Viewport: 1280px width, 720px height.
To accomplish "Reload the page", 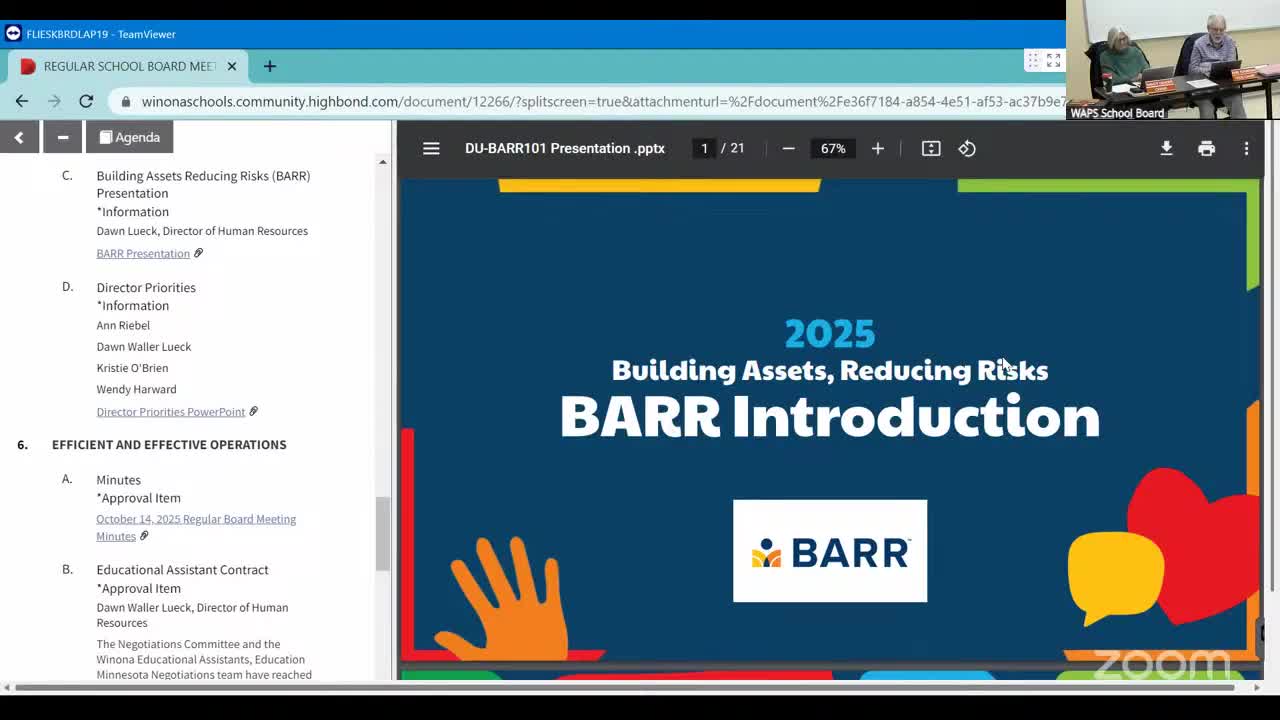I will (x=86, y=101).
